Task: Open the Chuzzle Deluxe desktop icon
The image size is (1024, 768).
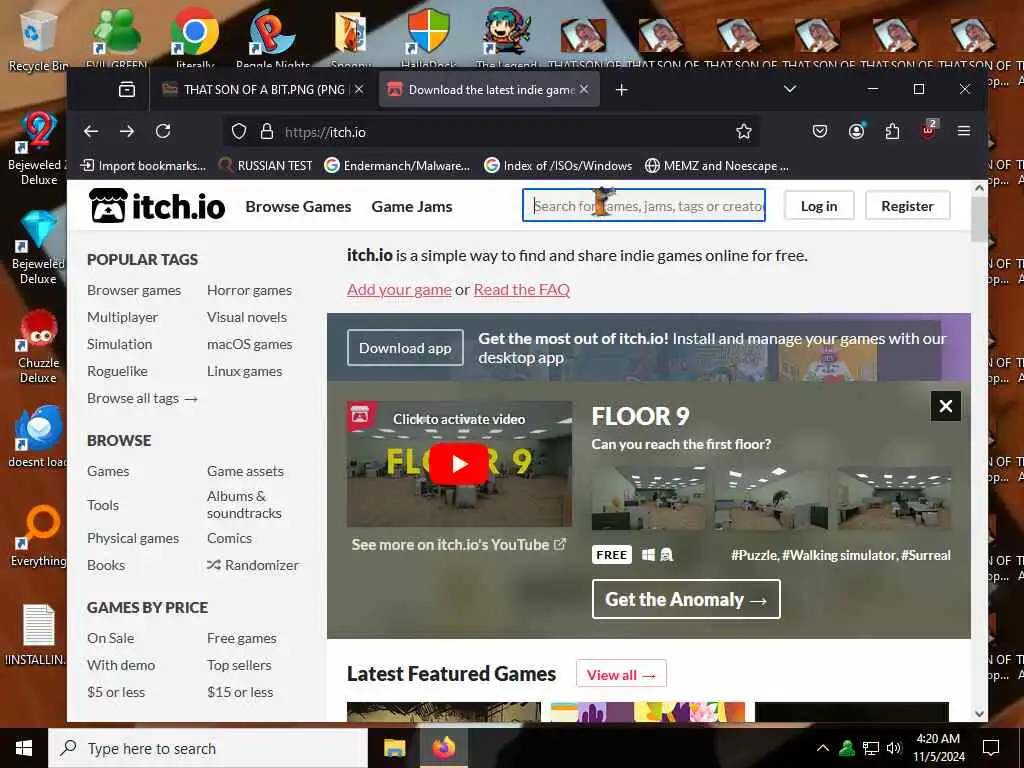Action: pyautogui.click(x=39, y=347)
